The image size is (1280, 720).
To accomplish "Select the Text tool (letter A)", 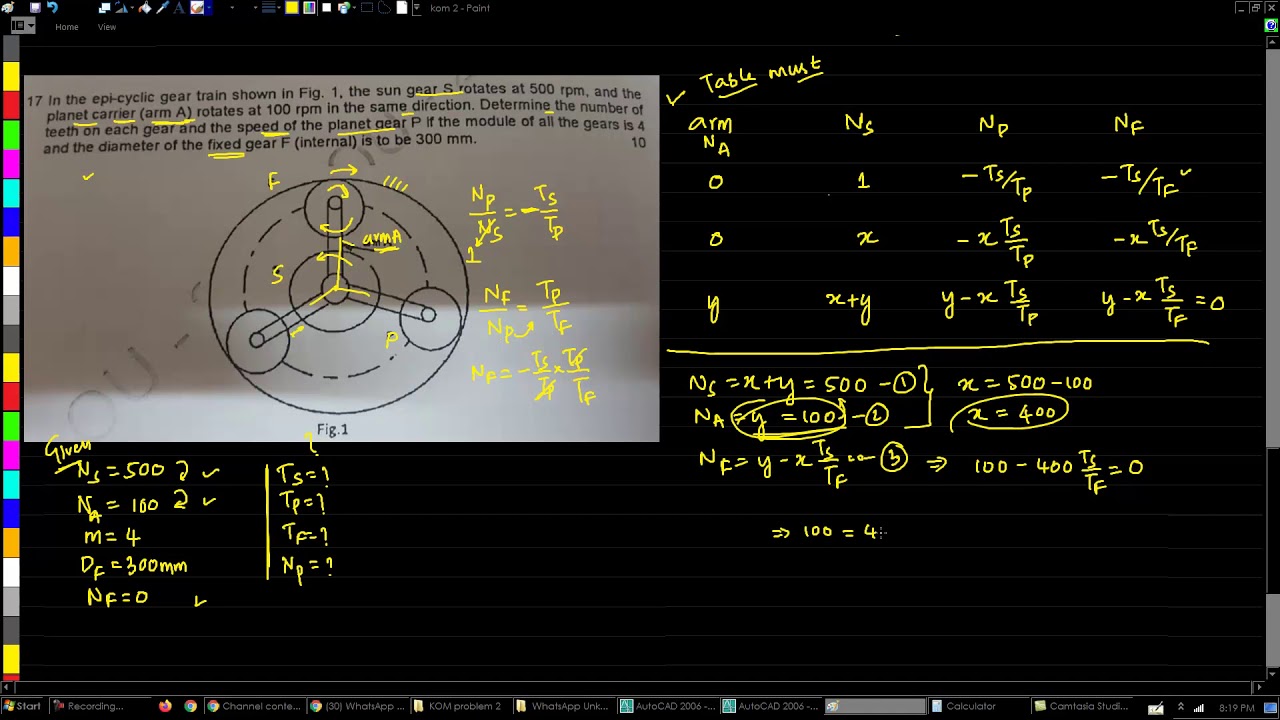I will point(179,7).
